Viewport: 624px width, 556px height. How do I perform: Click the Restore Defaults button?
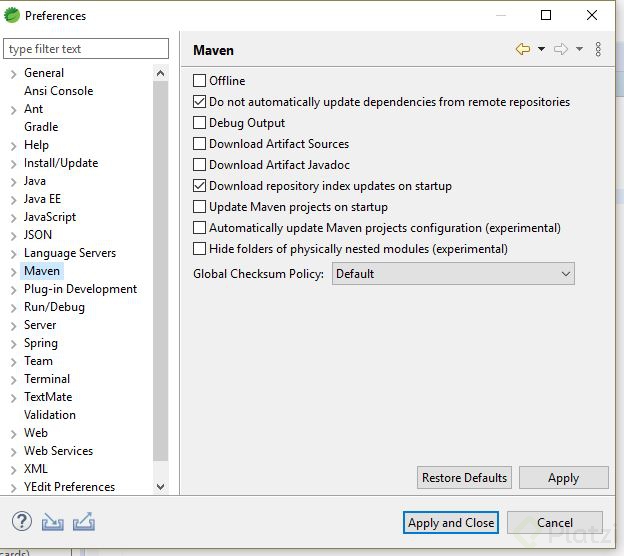pos(464,477)
